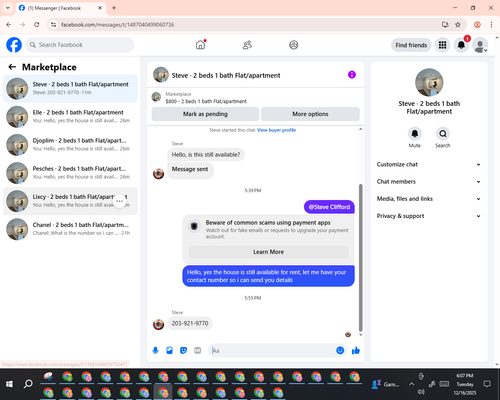Open the Chanel conversation in the list
Image resolution: width=500 pixels, height=400 pixels.
tap(70, 229)
